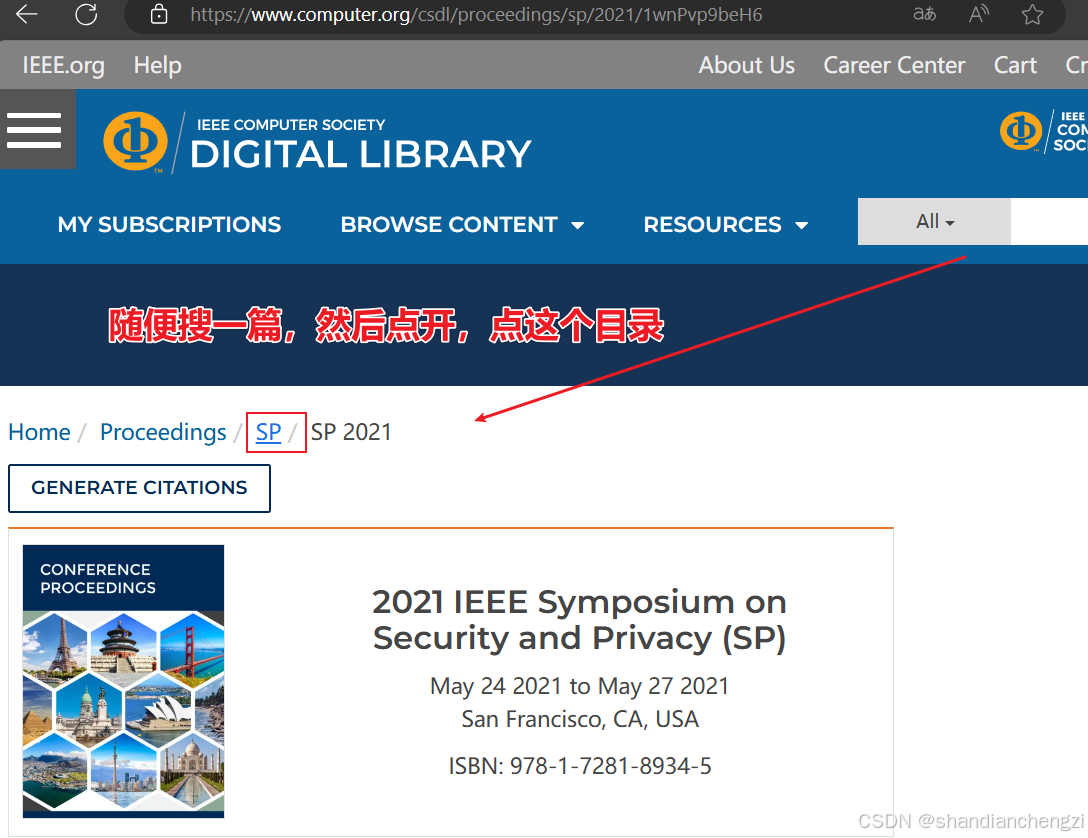
Task: Open the IEEE.org link
Action: [63, 65]
